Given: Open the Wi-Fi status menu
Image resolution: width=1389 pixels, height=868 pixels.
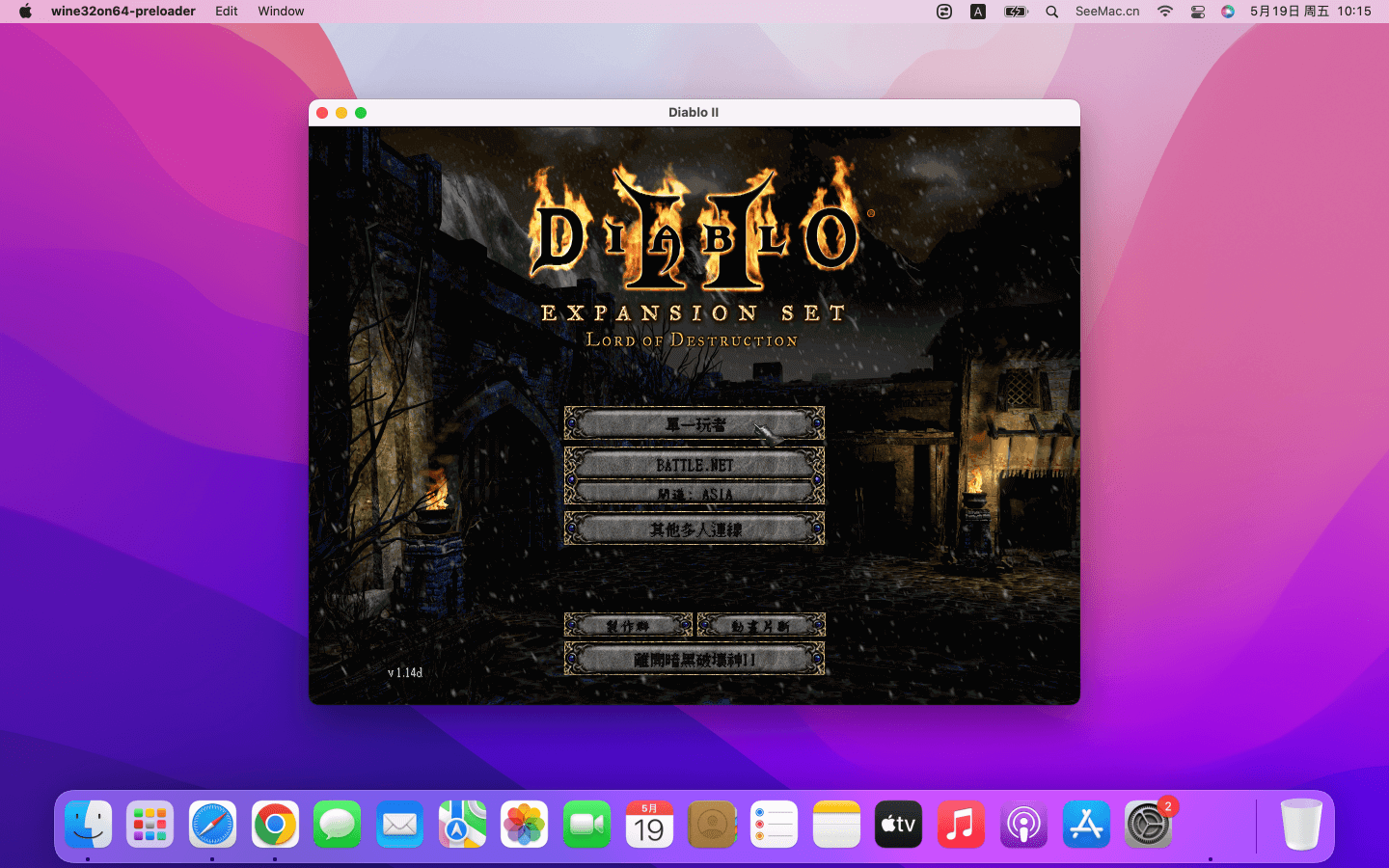Looking at the screenshot, I should click(x=1165, y=12).
